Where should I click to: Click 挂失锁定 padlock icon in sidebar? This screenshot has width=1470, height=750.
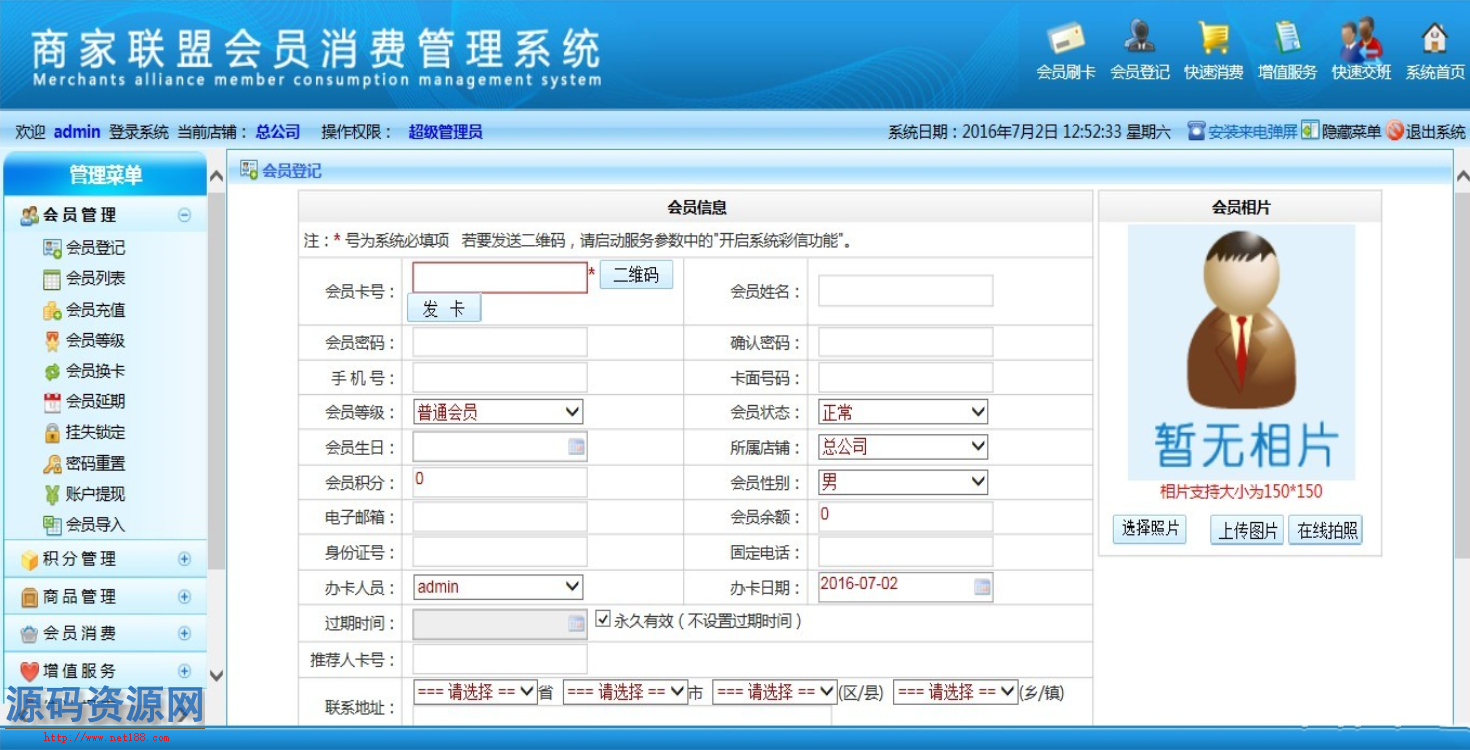(x=52, y=433)
